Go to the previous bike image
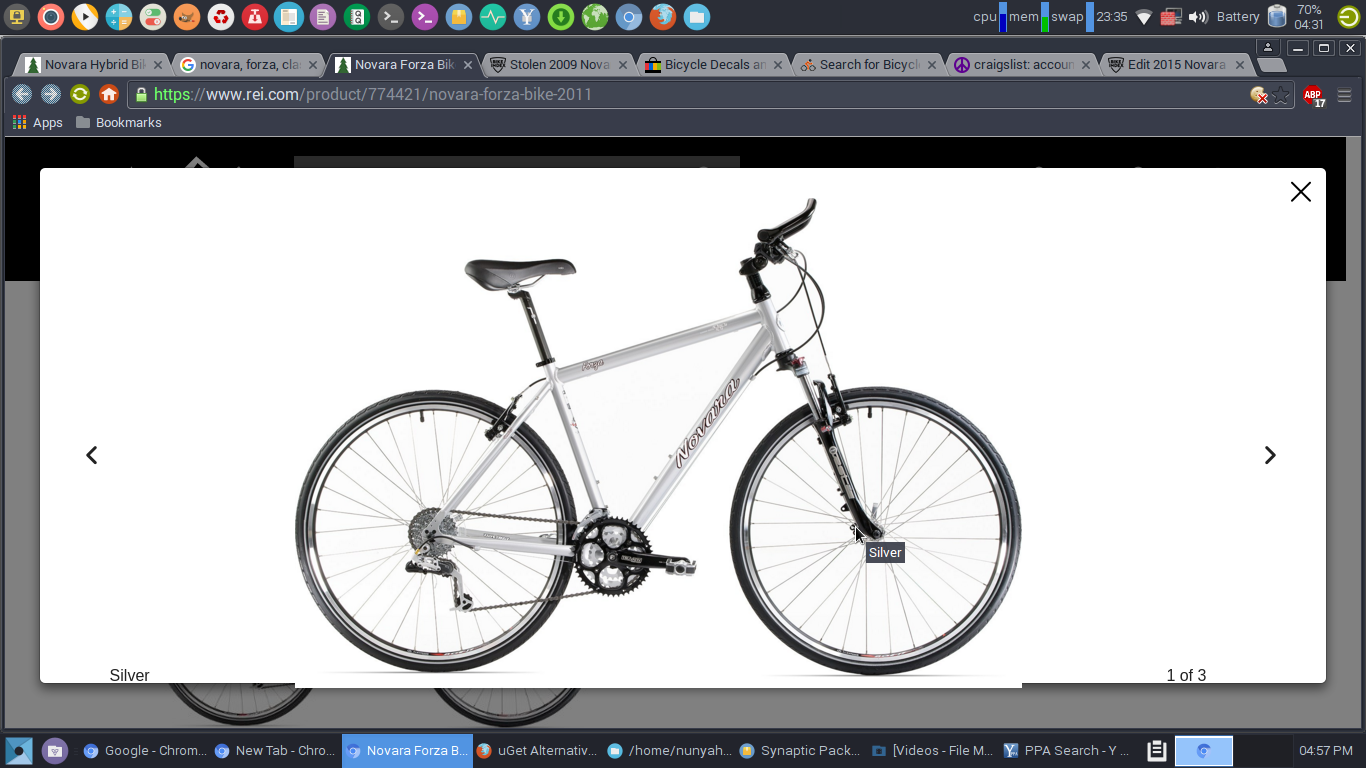Screen dimensions: 1366x768 click(92, 455)
